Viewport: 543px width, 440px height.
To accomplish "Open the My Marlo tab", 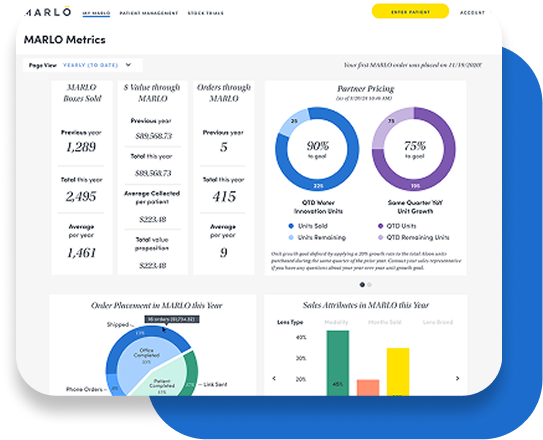I will pyautogui.click(x=96, y=13).
